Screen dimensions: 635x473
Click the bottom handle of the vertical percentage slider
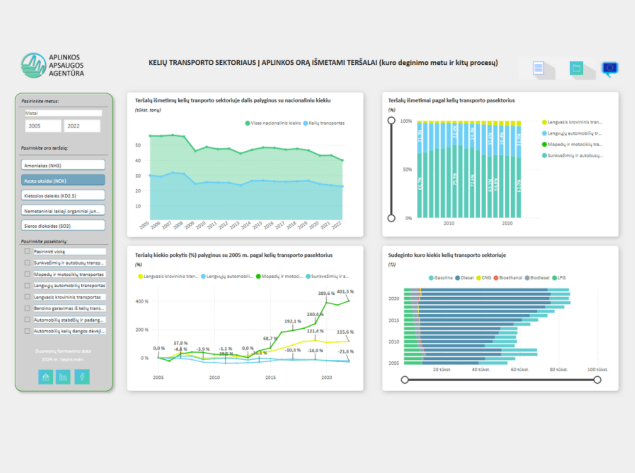click(391, 218)
